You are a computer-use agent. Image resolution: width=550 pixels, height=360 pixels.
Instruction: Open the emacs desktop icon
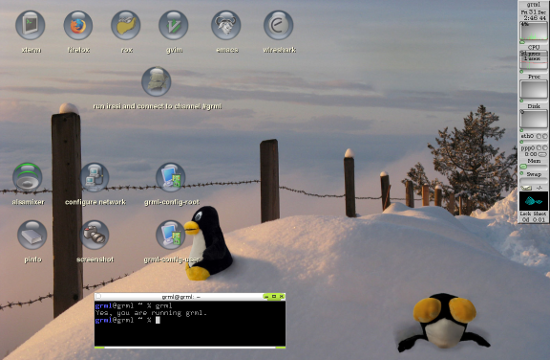pyautogui.click(x=226, y=25)
